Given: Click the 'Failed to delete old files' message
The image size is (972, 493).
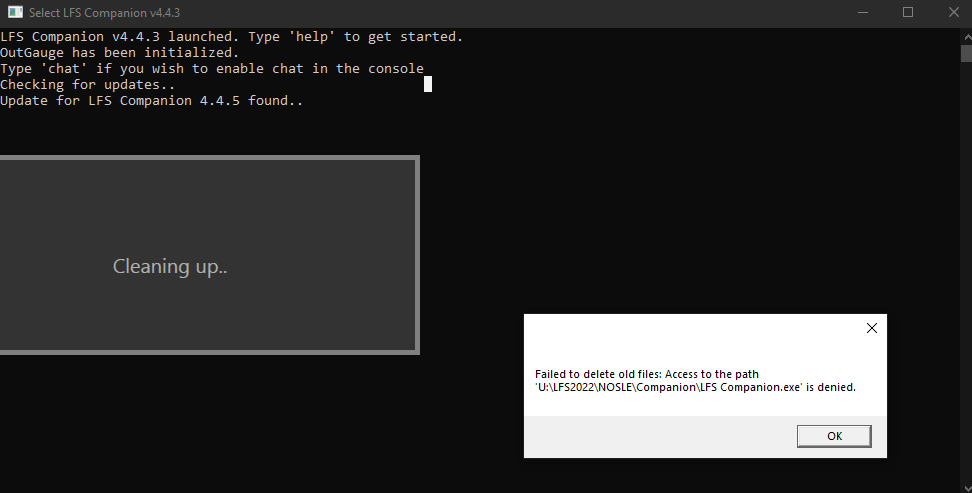Looking at the screenshot, I should 695,381.
